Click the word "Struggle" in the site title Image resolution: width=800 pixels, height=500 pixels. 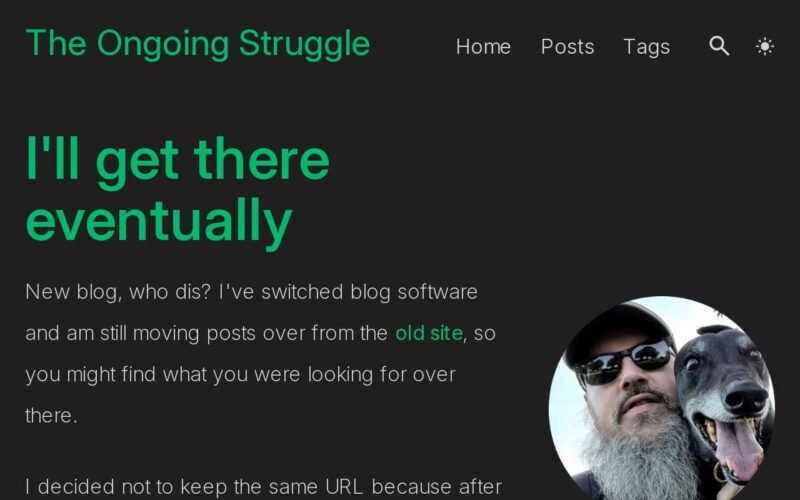(305, 45)
